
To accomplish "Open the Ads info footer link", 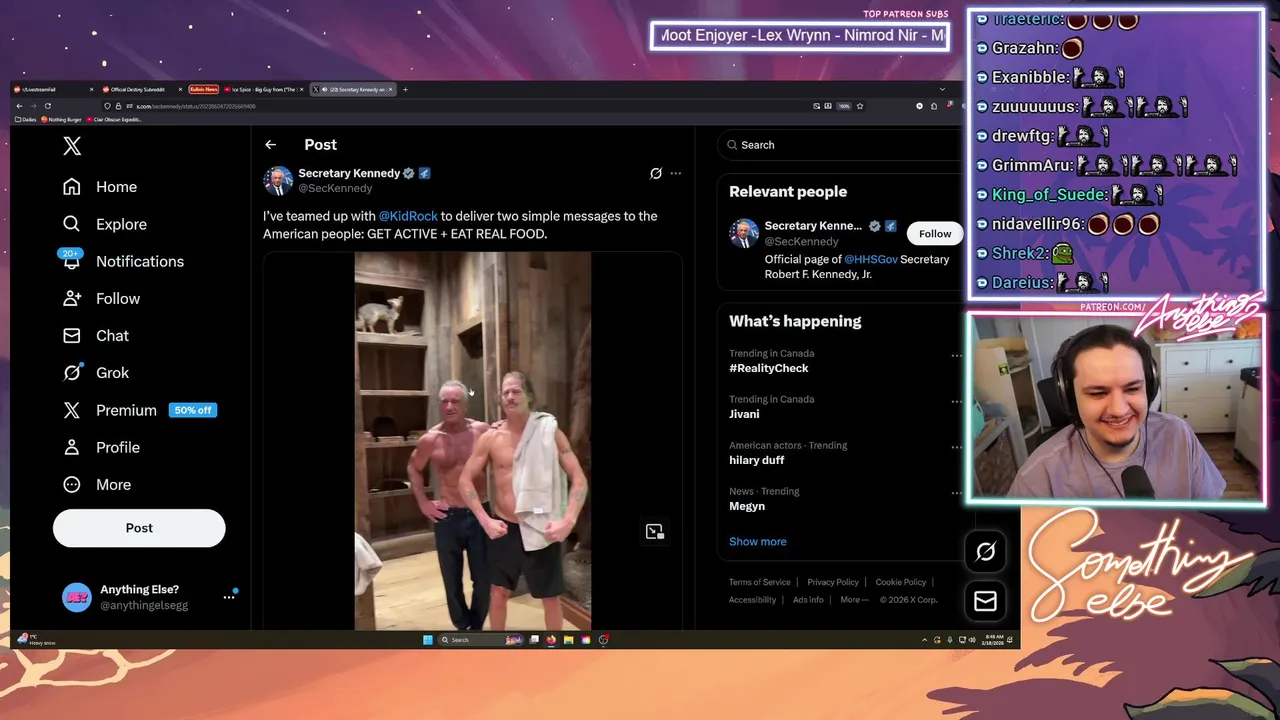I will (x=808, y=600).
